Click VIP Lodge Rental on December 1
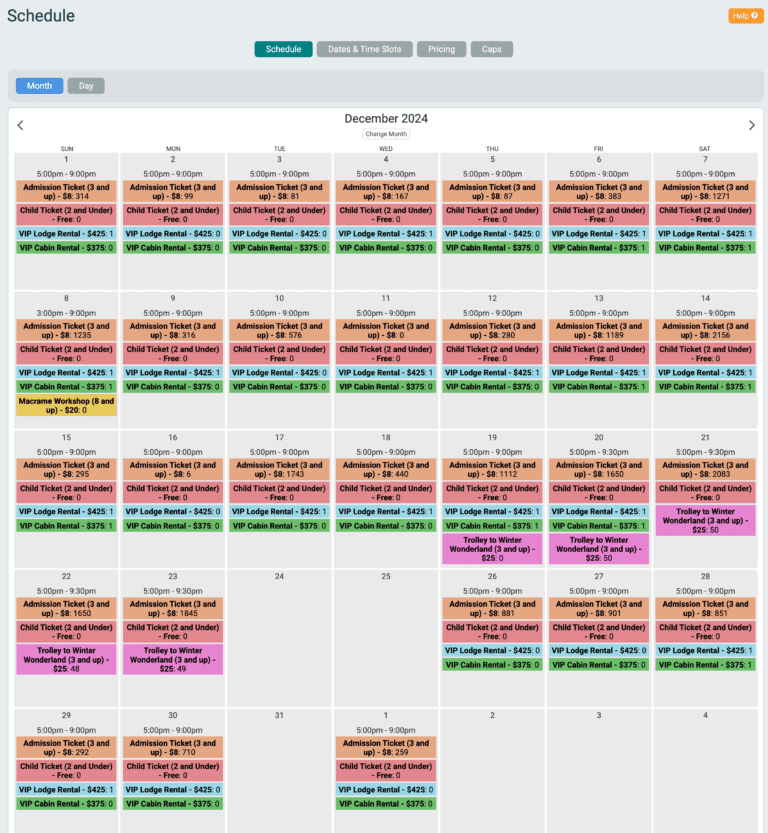 66,234
